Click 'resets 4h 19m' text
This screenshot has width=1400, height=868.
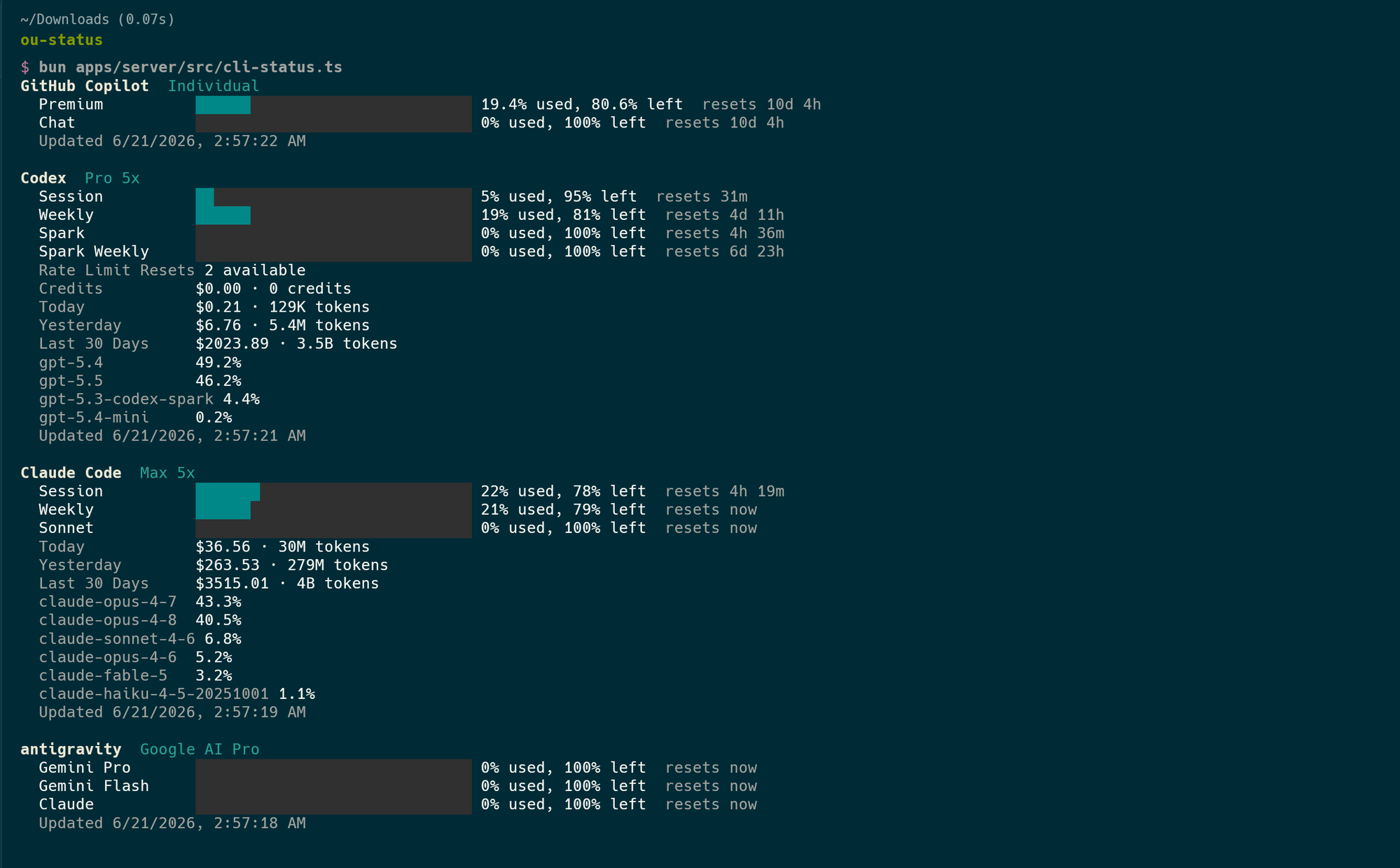pos(725,491)
